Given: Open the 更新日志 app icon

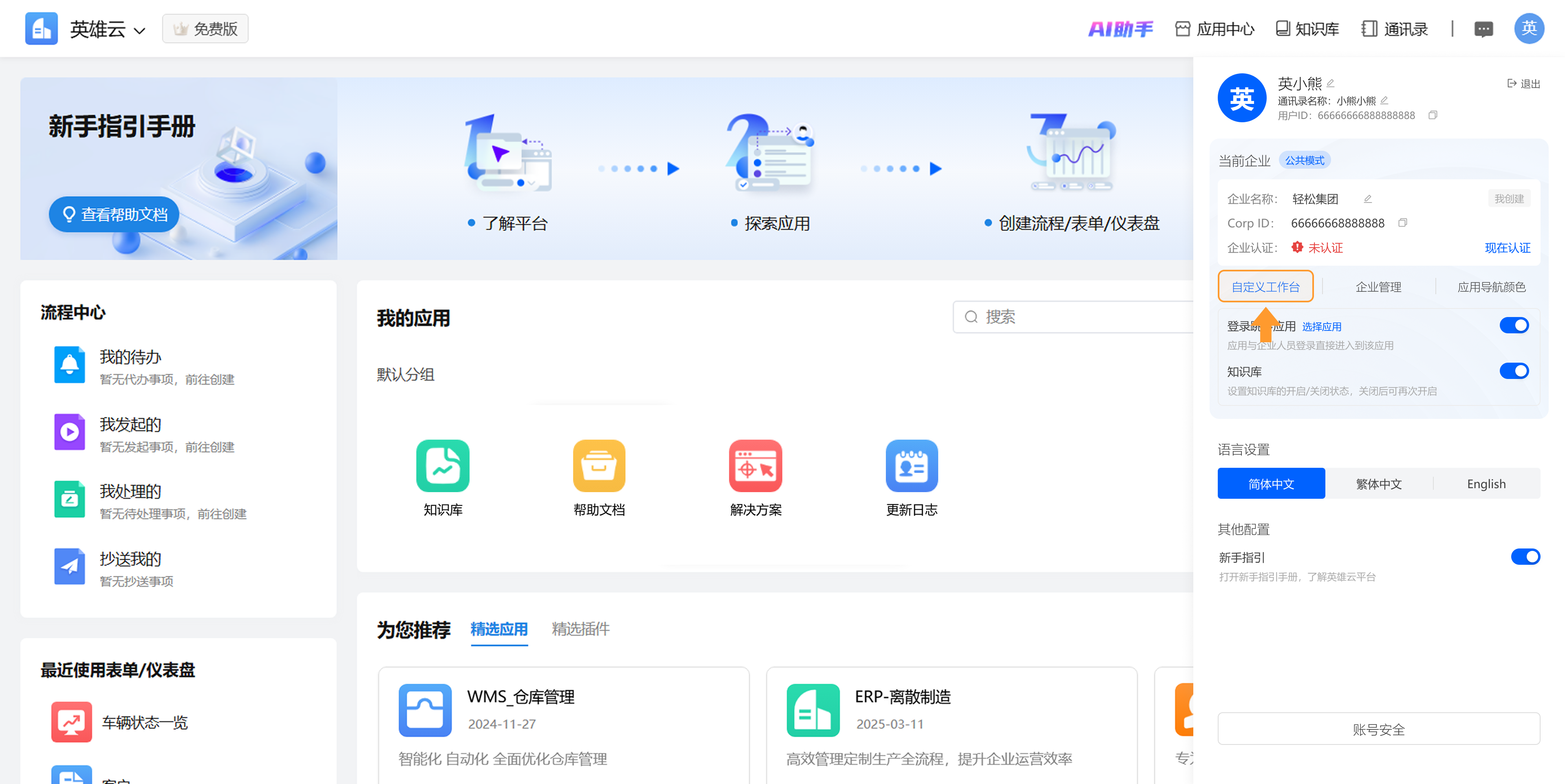Looking at the screenshot, I should (911, 466).
